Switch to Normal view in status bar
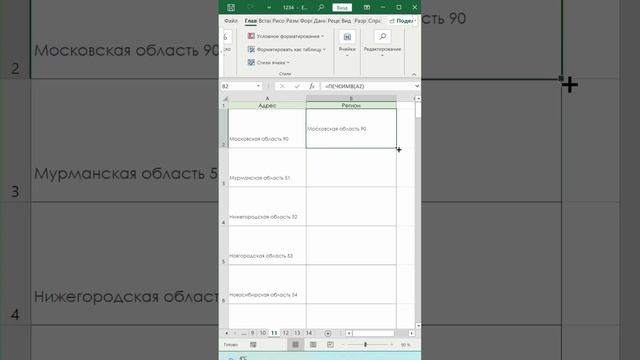Viewport: 640px width, 360px height. click(295, 345)
